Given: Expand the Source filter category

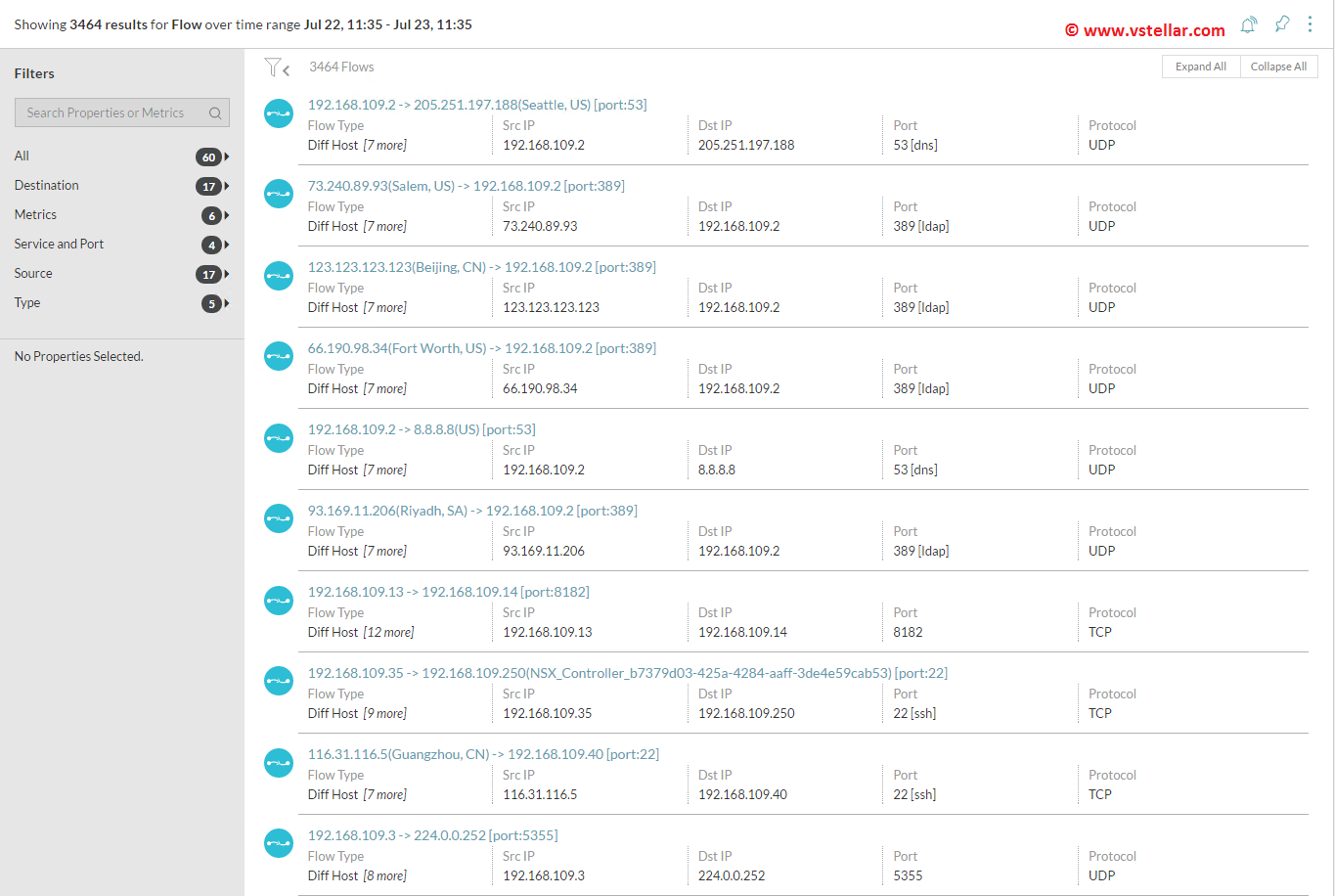Looking at the screenshot, I should [226, 274].
